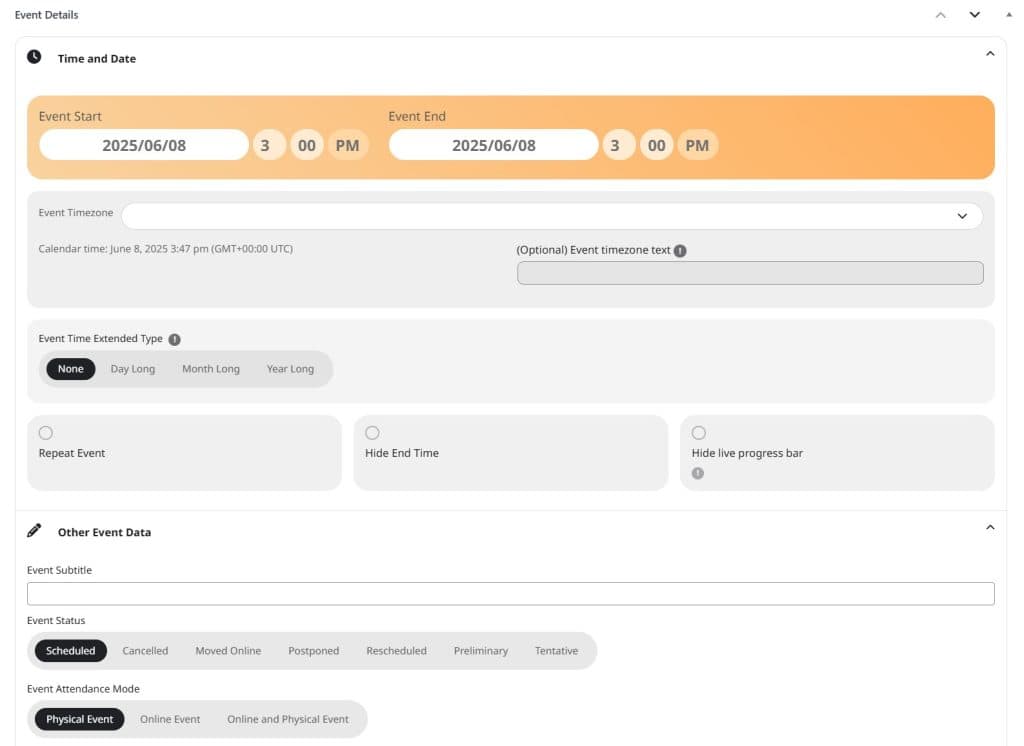Select Year Long extended type
The height and width of the screenshot is (746, 1024).
[x=290, y=369]
